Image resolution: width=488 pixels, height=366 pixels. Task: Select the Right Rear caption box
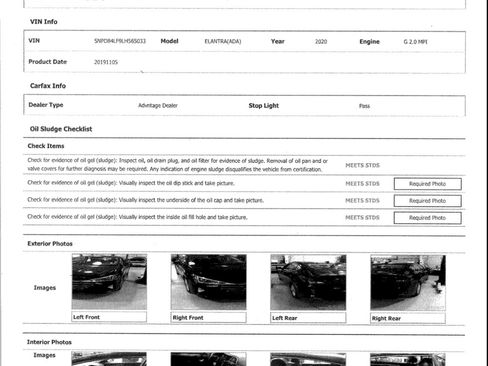point(408,318)
